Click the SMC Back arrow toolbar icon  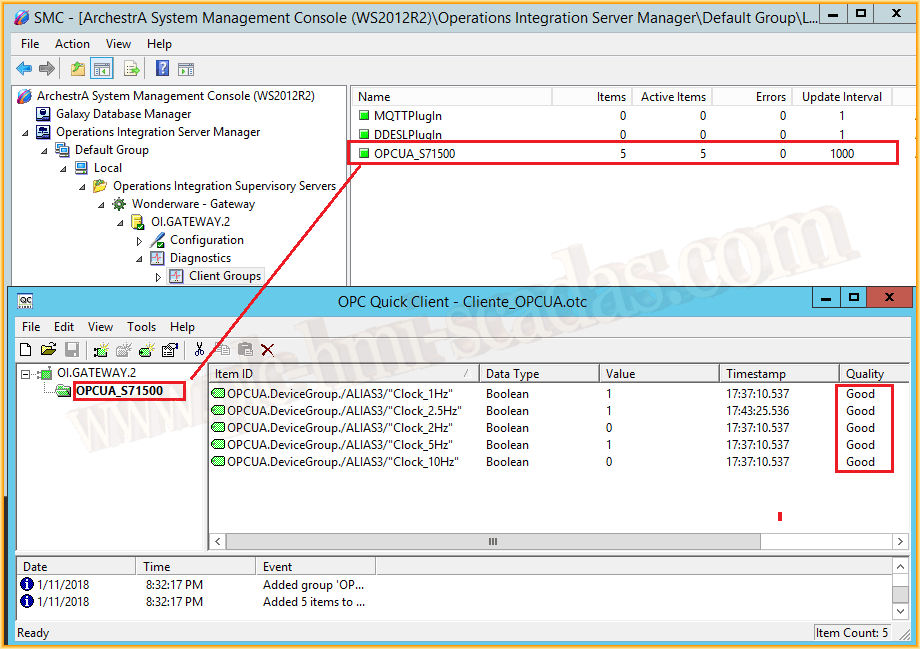point(24,69)
